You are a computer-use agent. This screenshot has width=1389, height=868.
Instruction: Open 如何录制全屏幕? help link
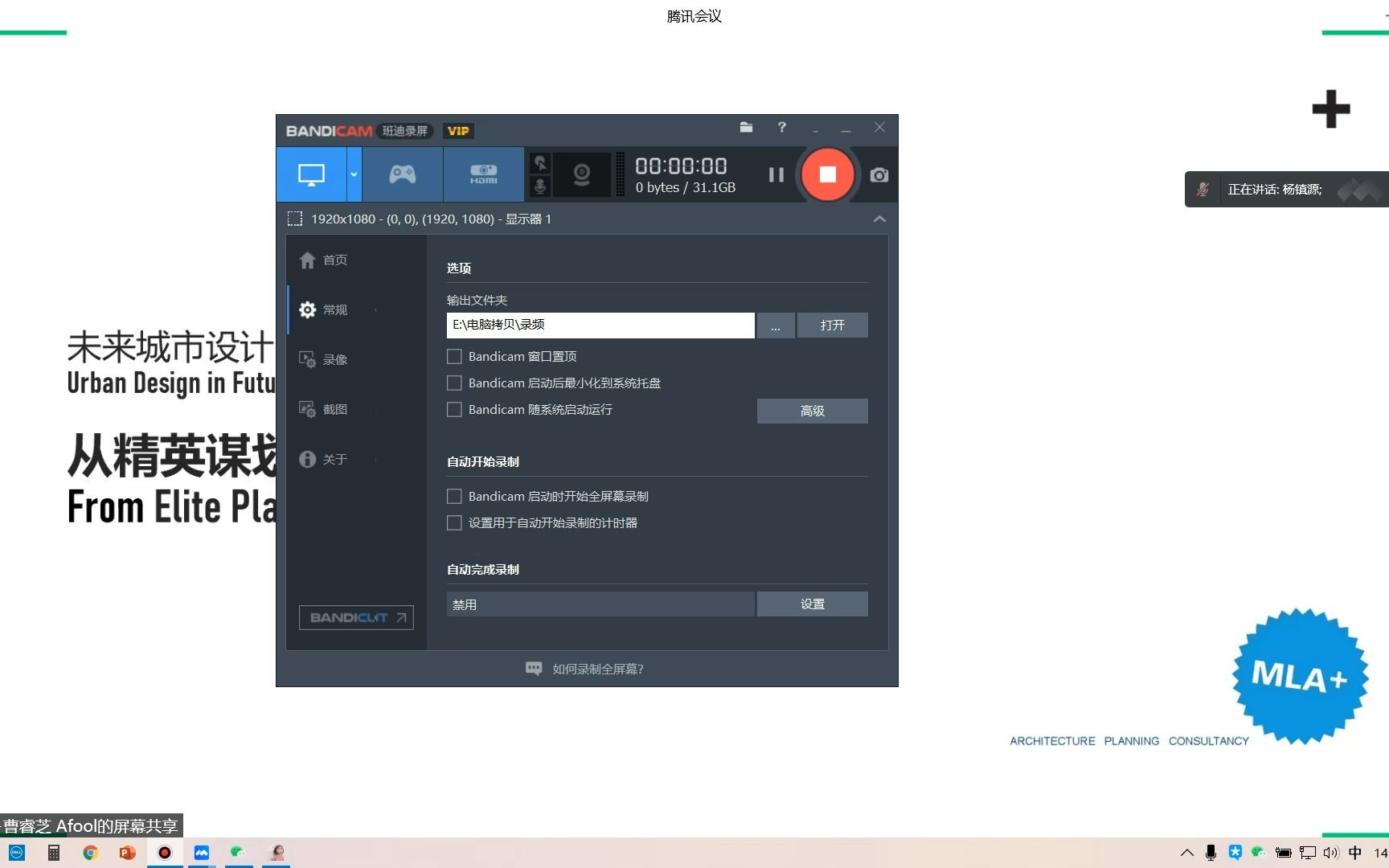click(598, 669)
